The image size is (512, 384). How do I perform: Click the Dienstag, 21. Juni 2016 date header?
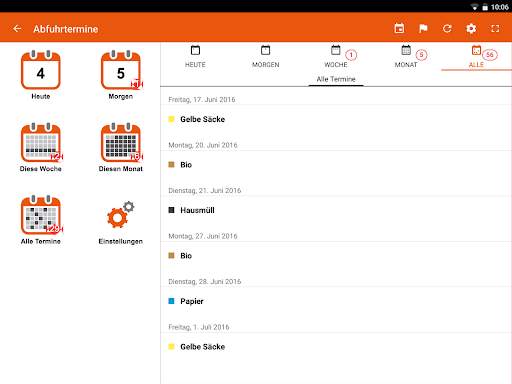(x=205, y=191)
